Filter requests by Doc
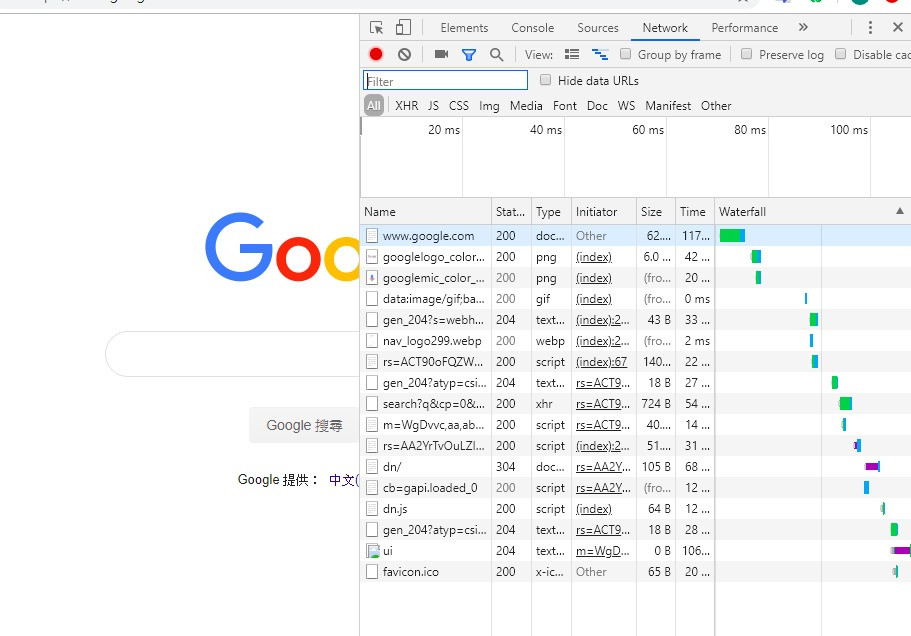Image resolution: width=911 pixels, height=636 pixels. (597, 106)
